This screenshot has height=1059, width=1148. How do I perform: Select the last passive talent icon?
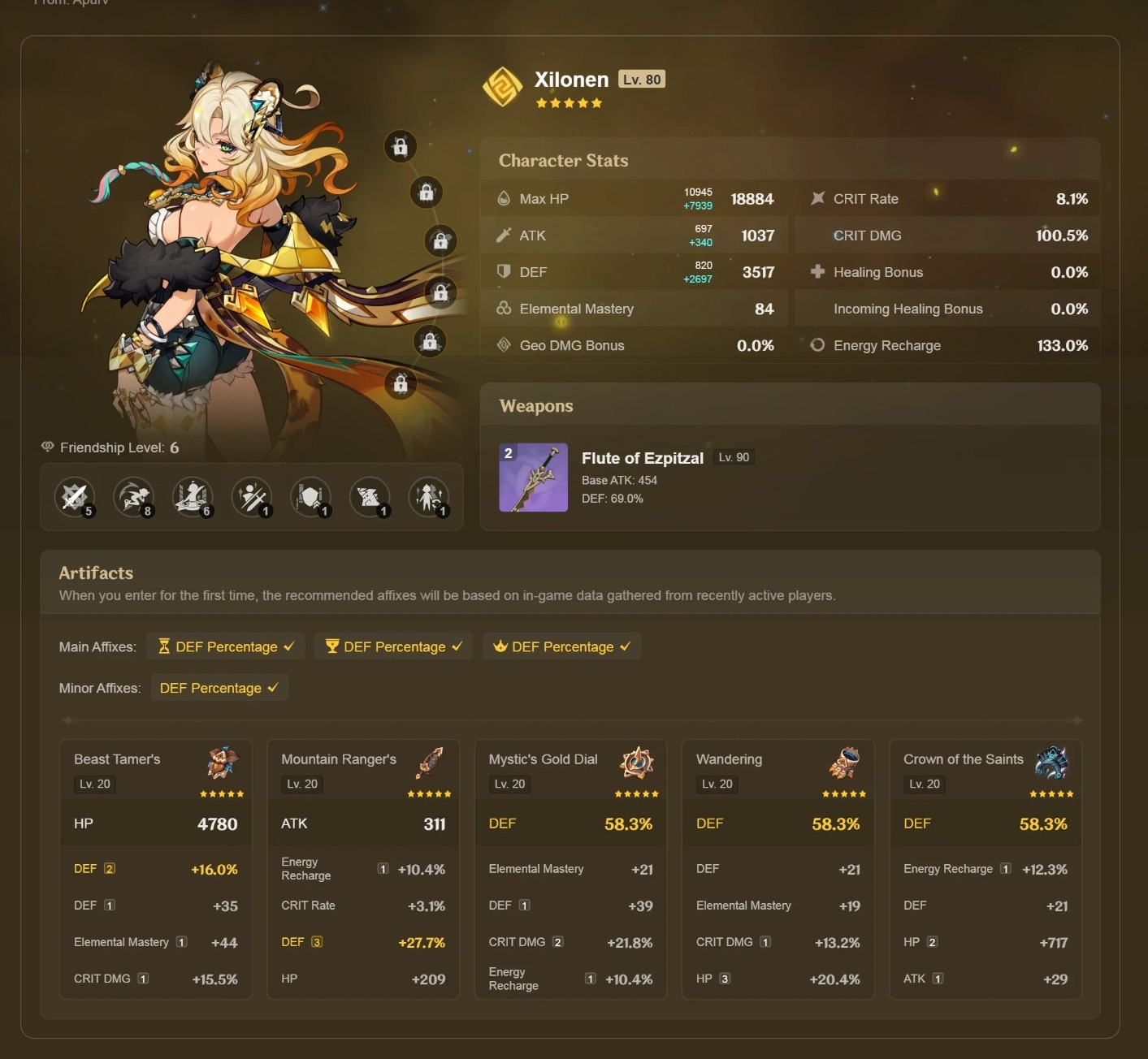coord(429,497)
